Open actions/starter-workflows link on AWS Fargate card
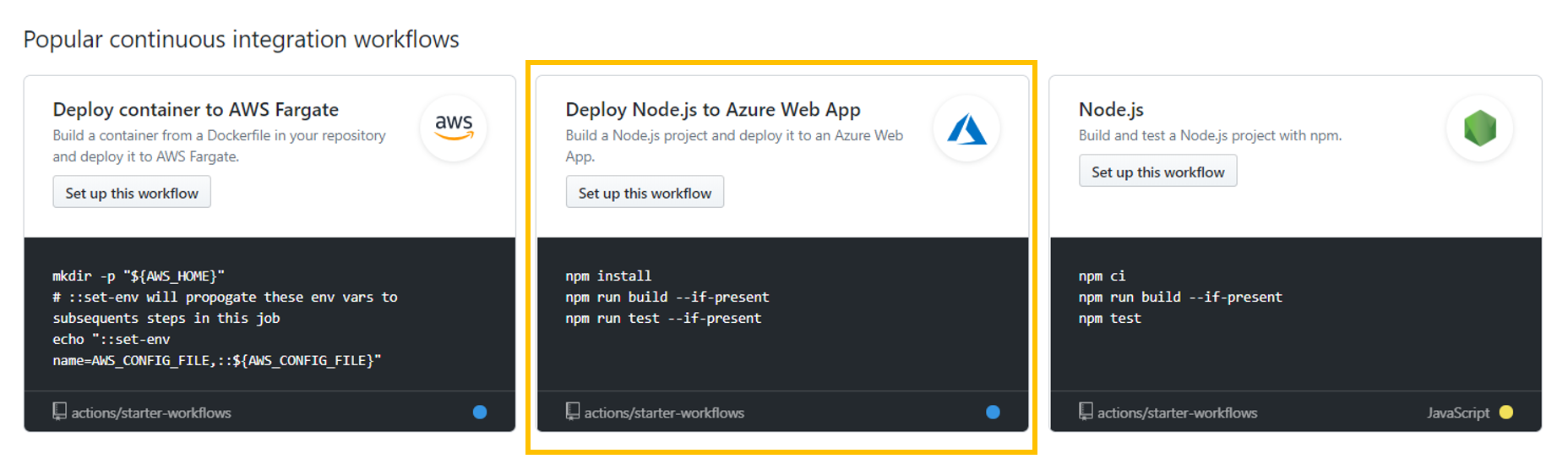The height and width of the screenshot is (459, 1568). [x=151, y=413]
